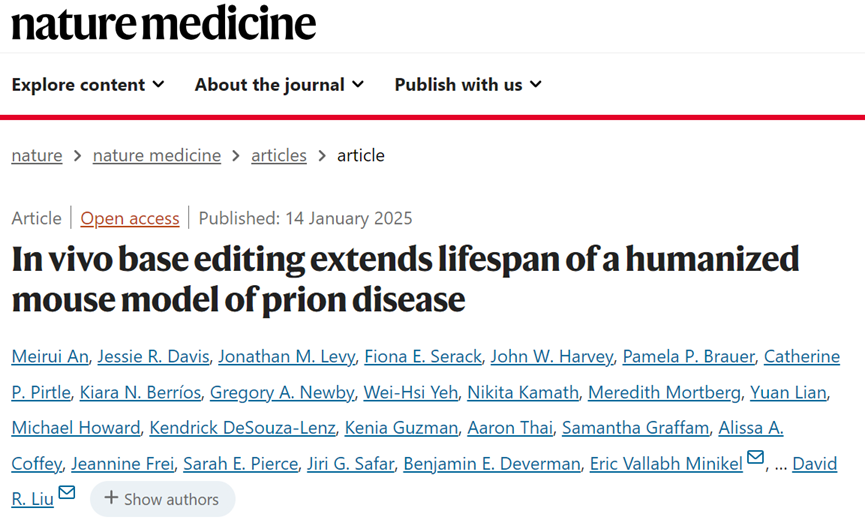Image resolution: width=865 pixels, height=520 pixels.
Task: Select author Gregory A. Newby
Action: (x=282, y=392)
